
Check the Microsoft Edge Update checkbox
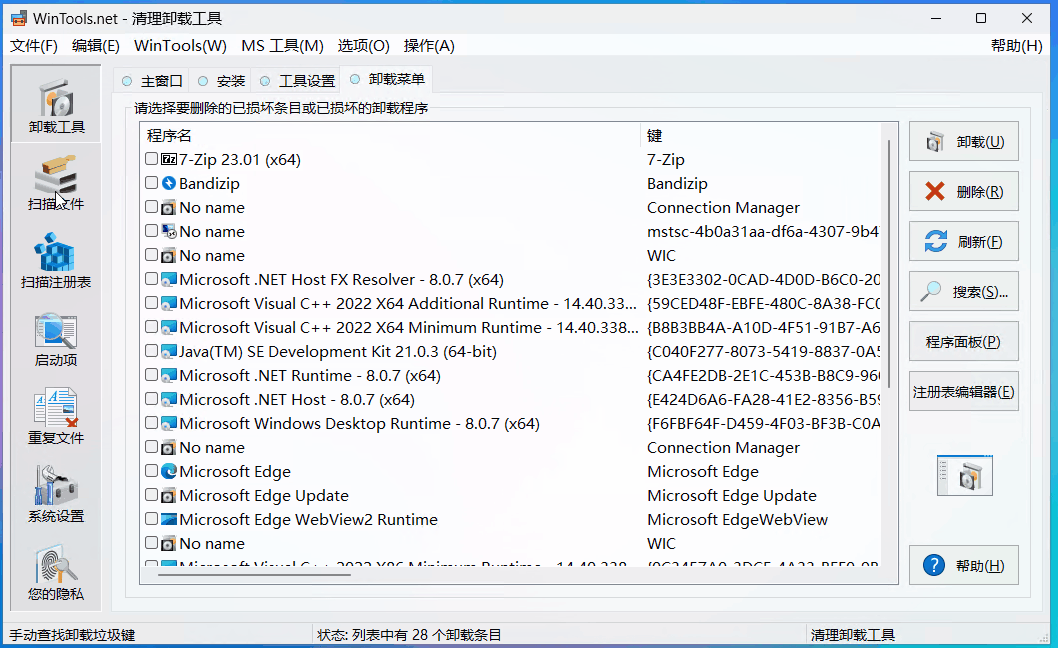pyautogui.click(x=151, y=495)
